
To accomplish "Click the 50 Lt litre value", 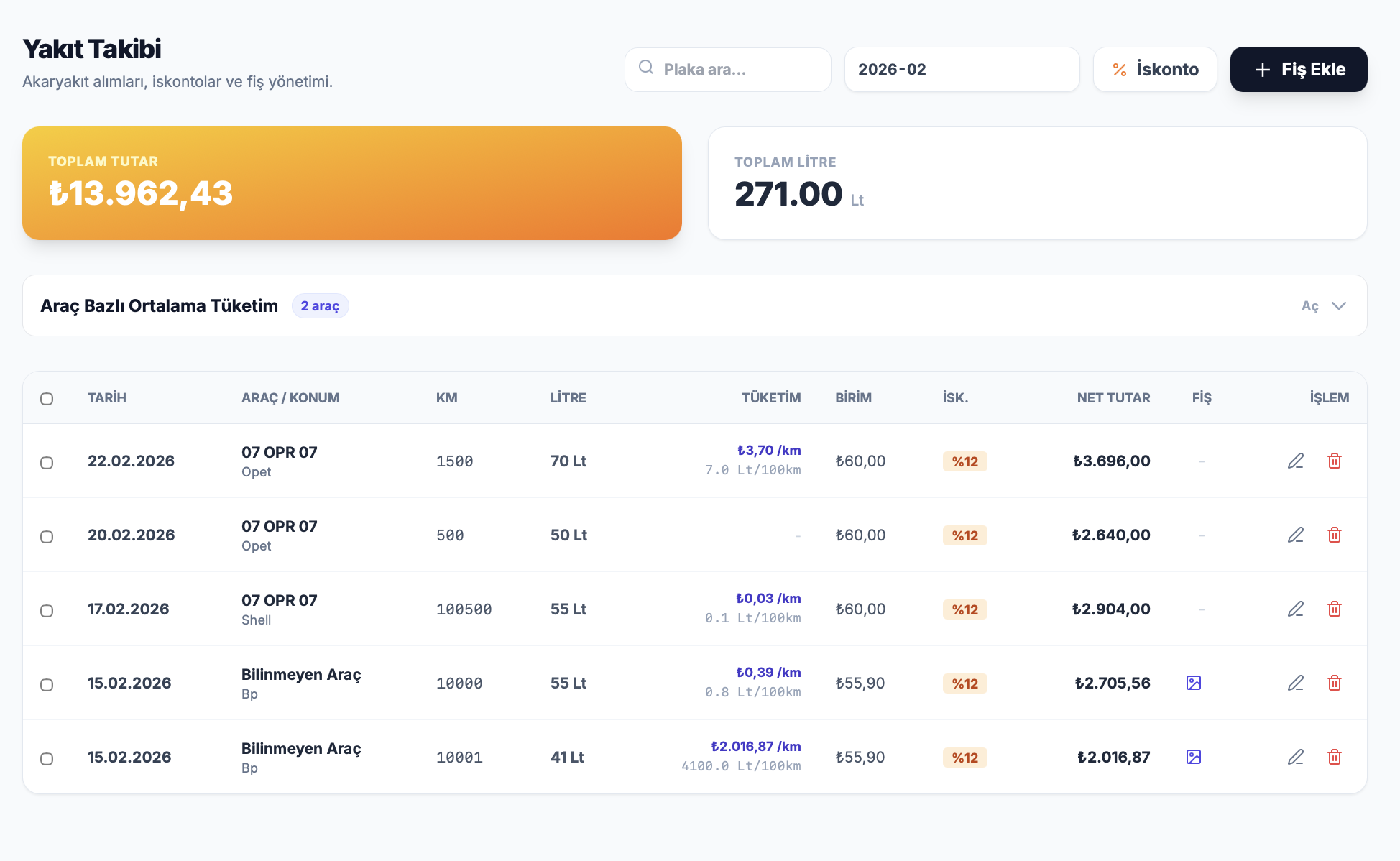I will click(x=568, y=535).
